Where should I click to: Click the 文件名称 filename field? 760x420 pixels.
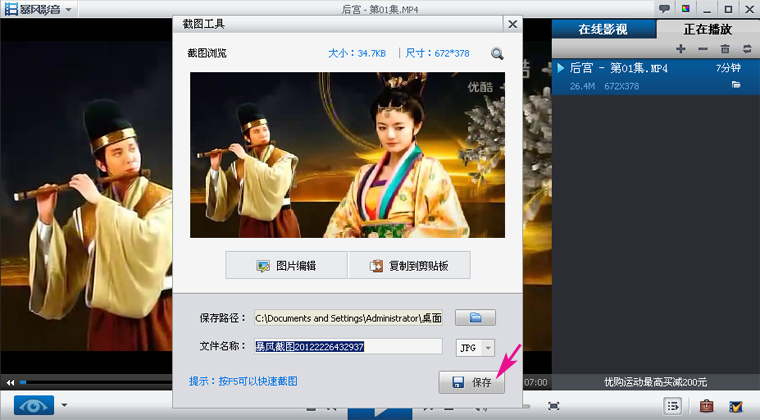348,346
